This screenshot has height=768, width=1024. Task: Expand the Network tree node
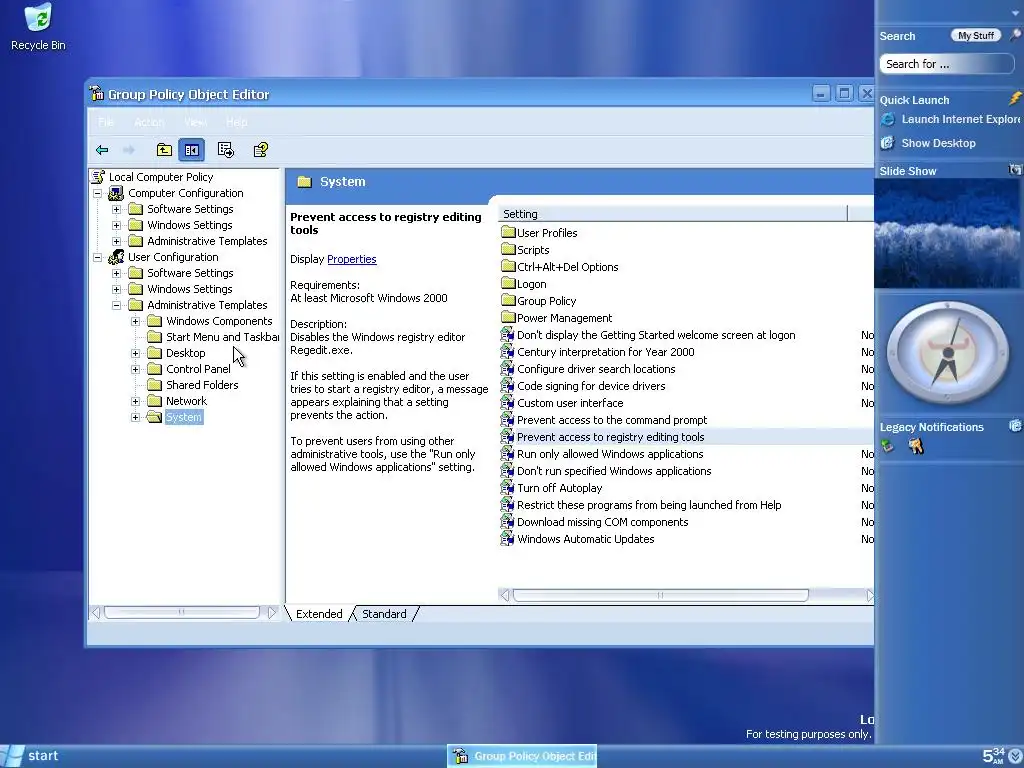[135, 402]
